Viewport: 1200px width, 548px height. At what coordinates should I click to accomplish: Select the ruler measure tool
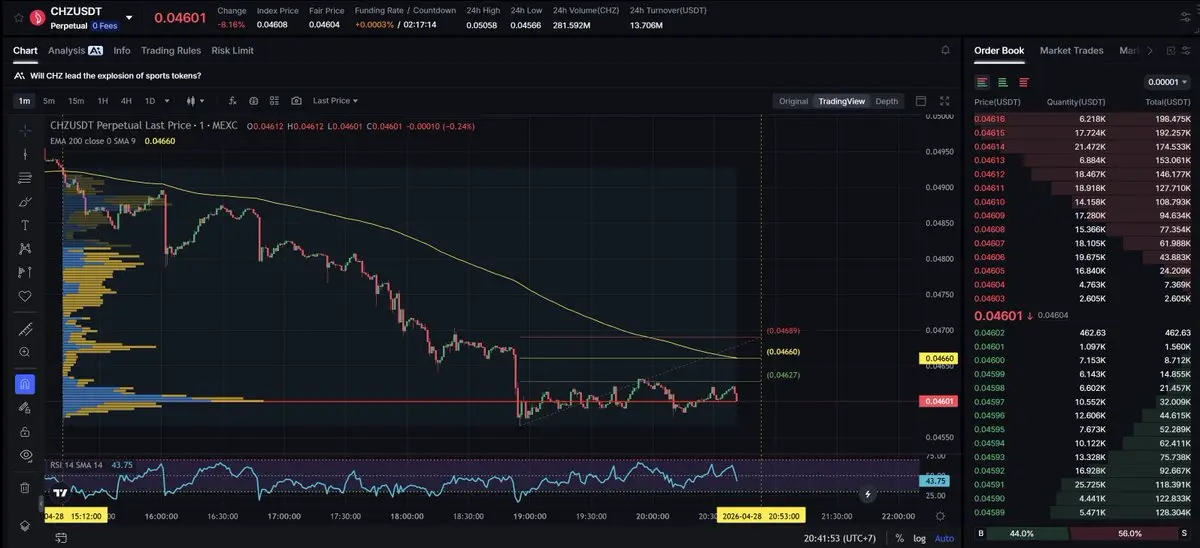[25, 329]
